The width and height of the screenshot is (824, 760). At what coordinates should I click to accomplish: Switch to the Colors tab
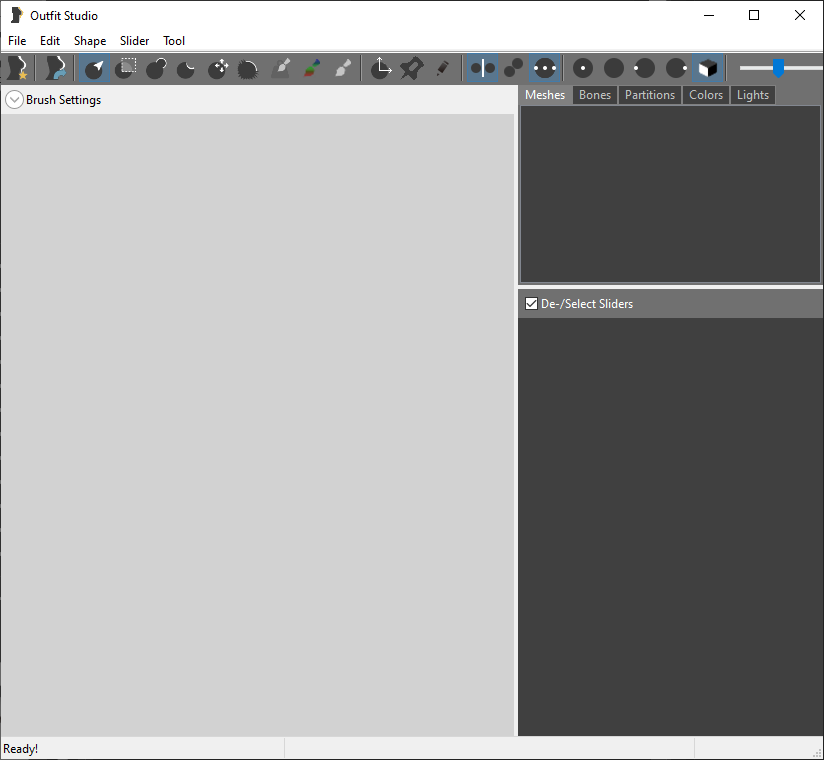[x=706, y=95]
